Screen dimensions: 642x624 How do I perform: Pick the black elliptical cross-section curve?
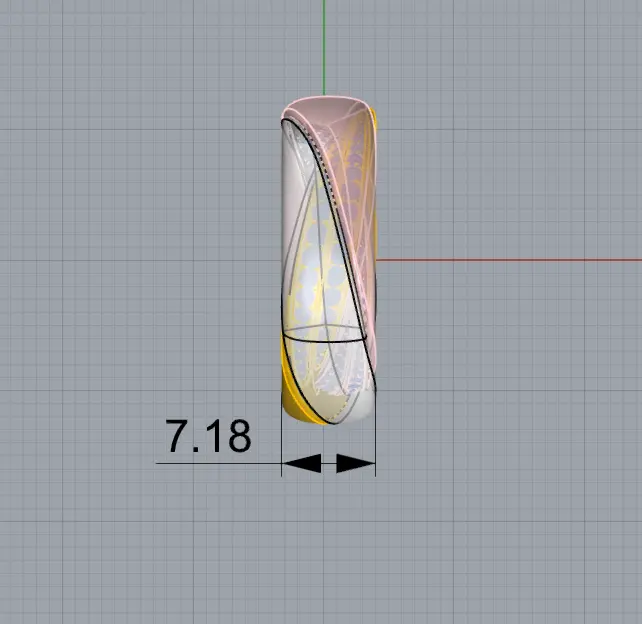coord(325,342)
